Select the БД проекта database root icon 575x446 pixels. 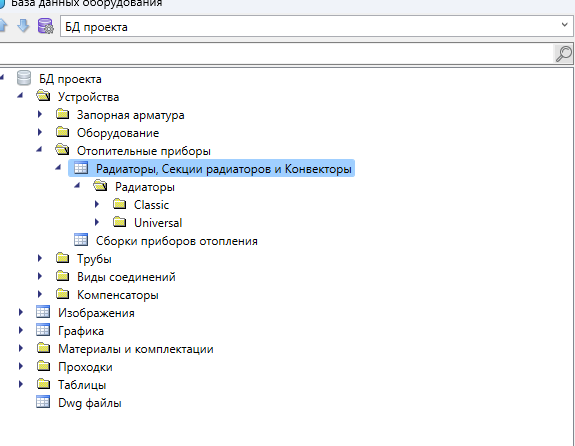click(x=24, y=78)
